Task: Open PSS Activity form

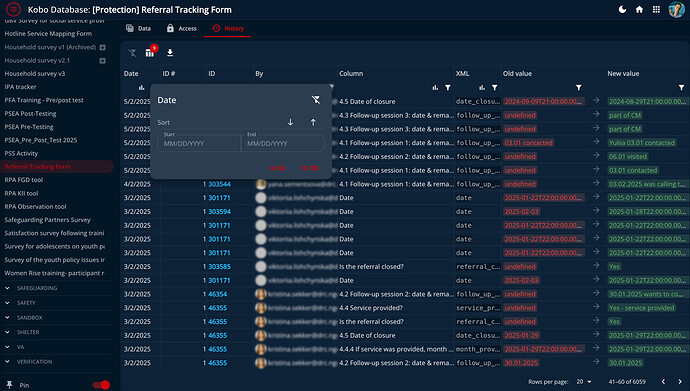Action: pos(21,153)
